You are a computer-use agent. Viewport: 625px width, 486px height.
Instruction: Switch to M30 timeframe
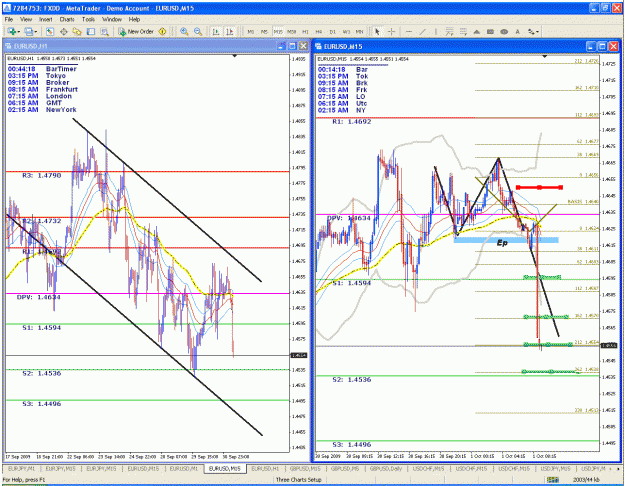tap(292, 31)
